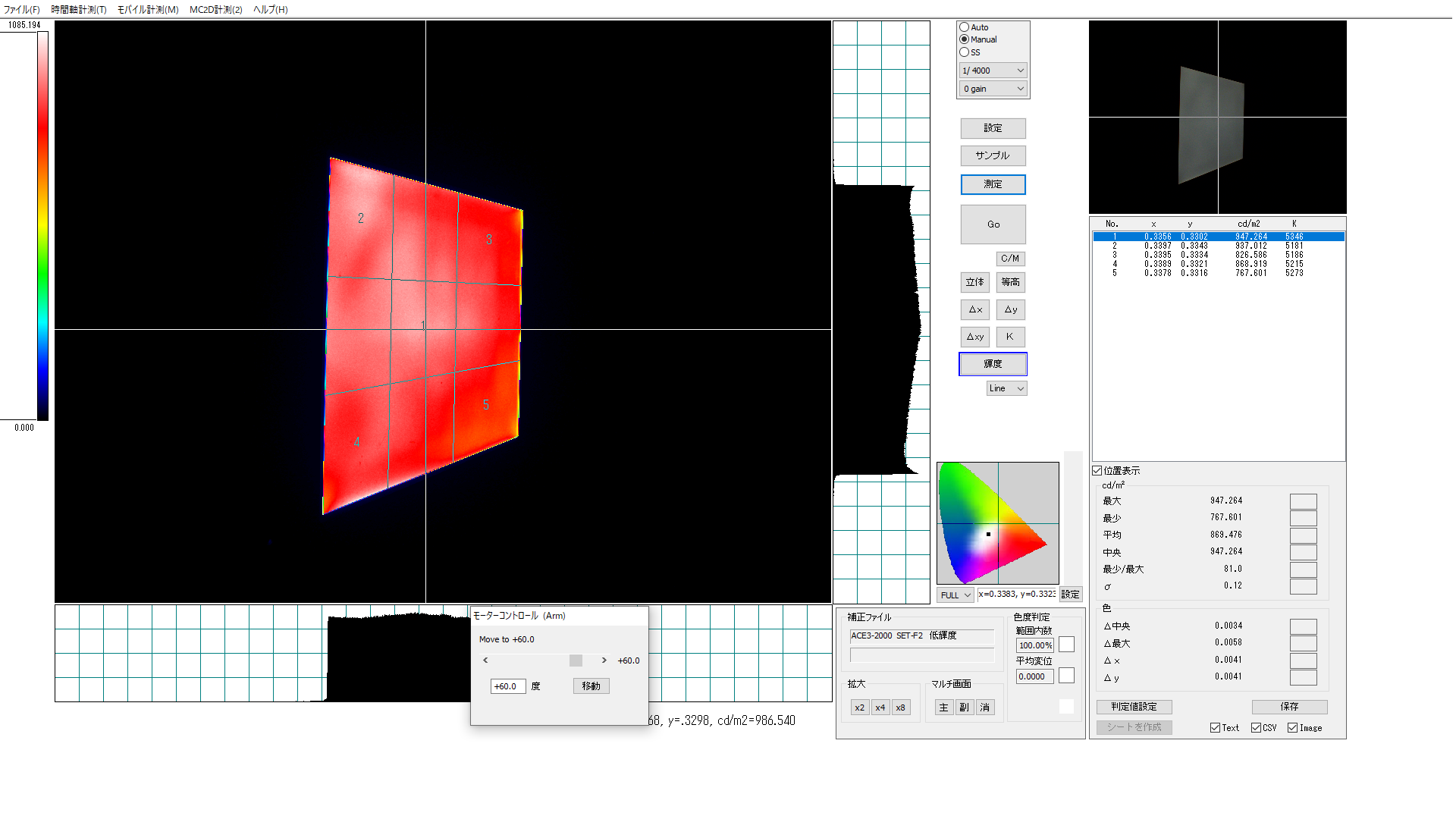Screen dimensions: 1456x819
Task: Toggle the 位置表示 checkbox
Action: (1097, 471)
